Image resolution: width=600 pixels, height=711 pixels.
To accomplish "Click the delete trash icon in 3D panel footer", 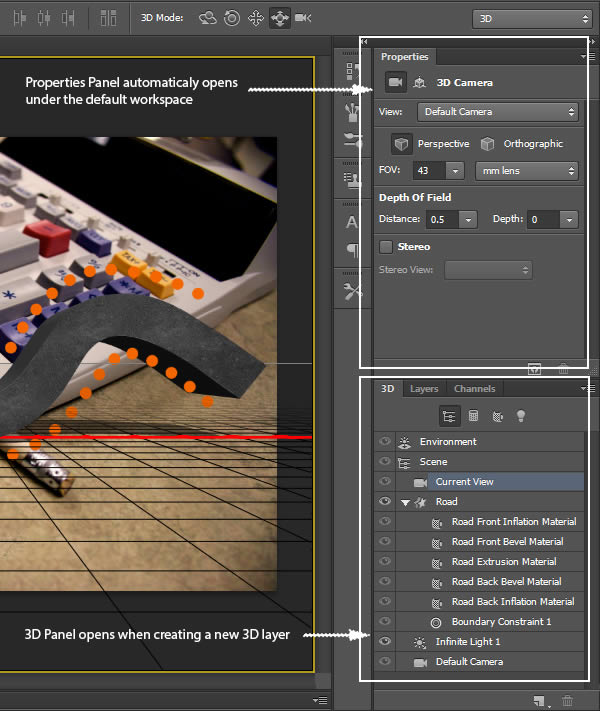I will pos(567,701).
